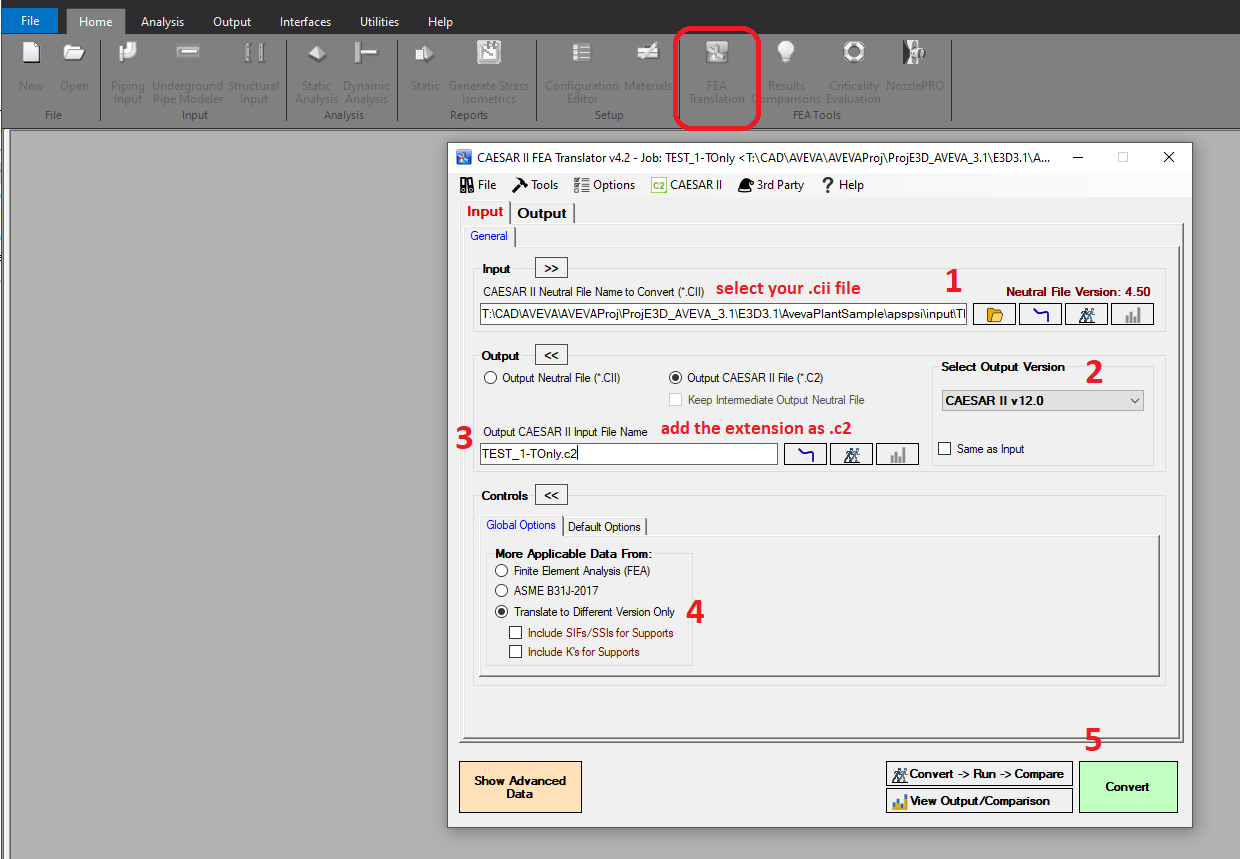Select the General sub-tab
The height and width of the screenshot is (859, 1240).
pos(489,236)
